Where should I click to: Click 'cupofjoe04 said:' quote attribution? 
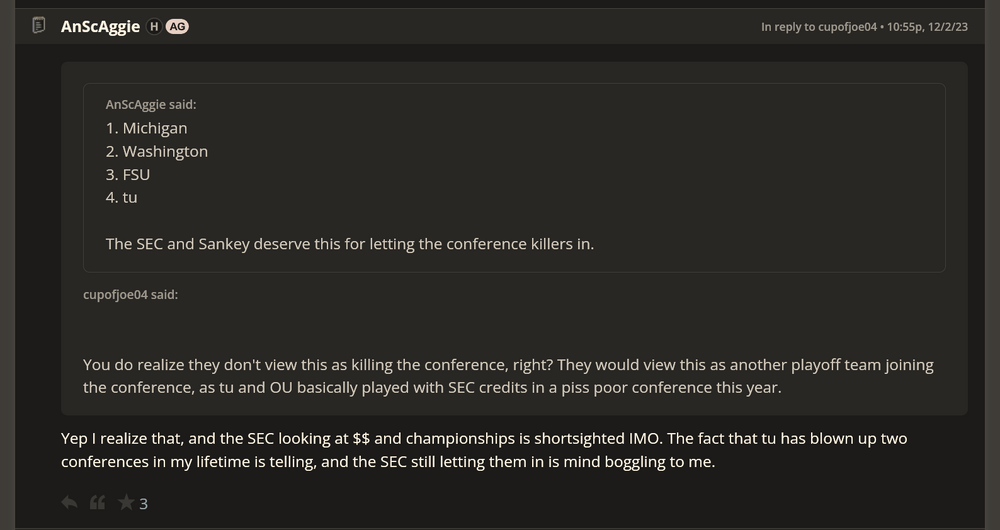click(x=130, y=295)
